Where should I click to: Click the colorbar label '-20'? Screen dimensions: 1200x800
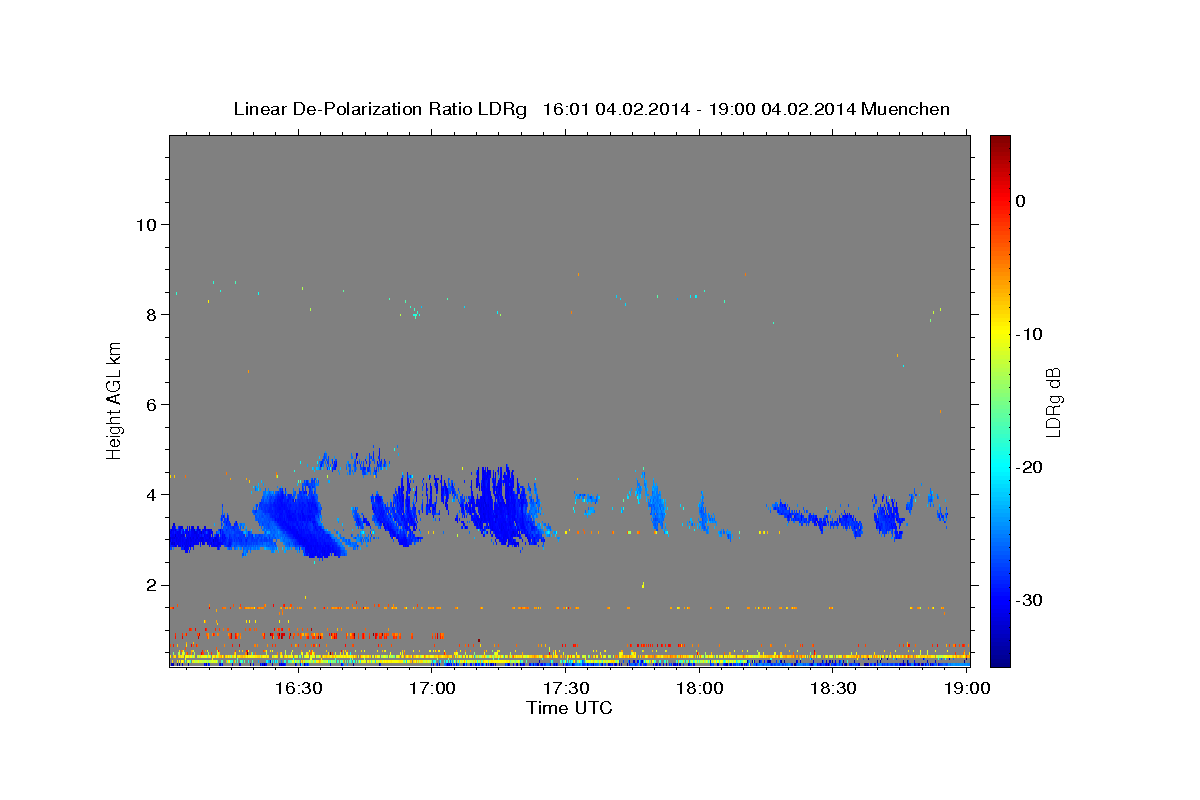click(x=1030, y=467)
